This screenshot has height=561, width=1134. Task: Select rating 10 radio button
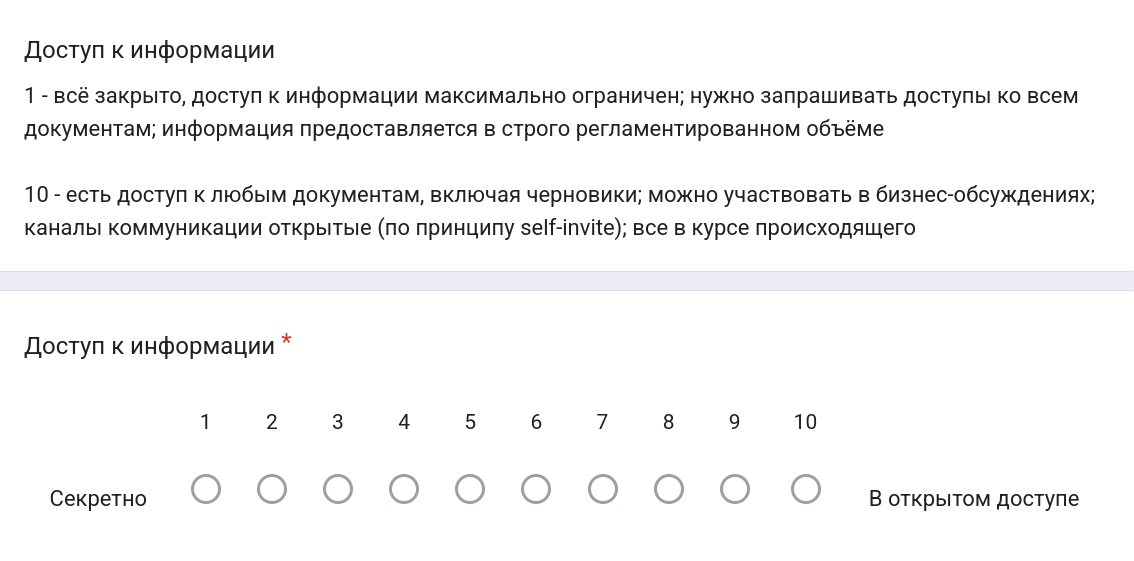click(x=806, y=489)
